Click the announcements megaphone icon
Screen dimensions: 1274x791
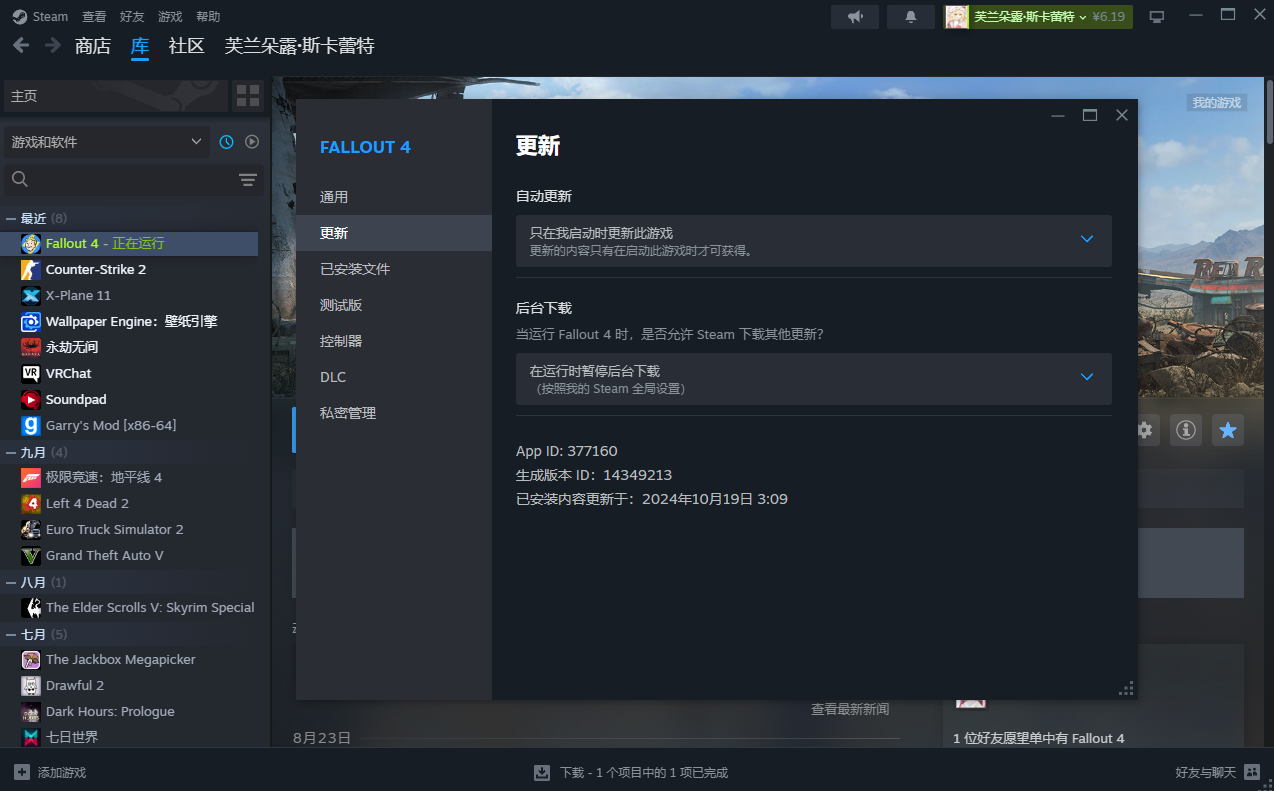pos(855,17)
